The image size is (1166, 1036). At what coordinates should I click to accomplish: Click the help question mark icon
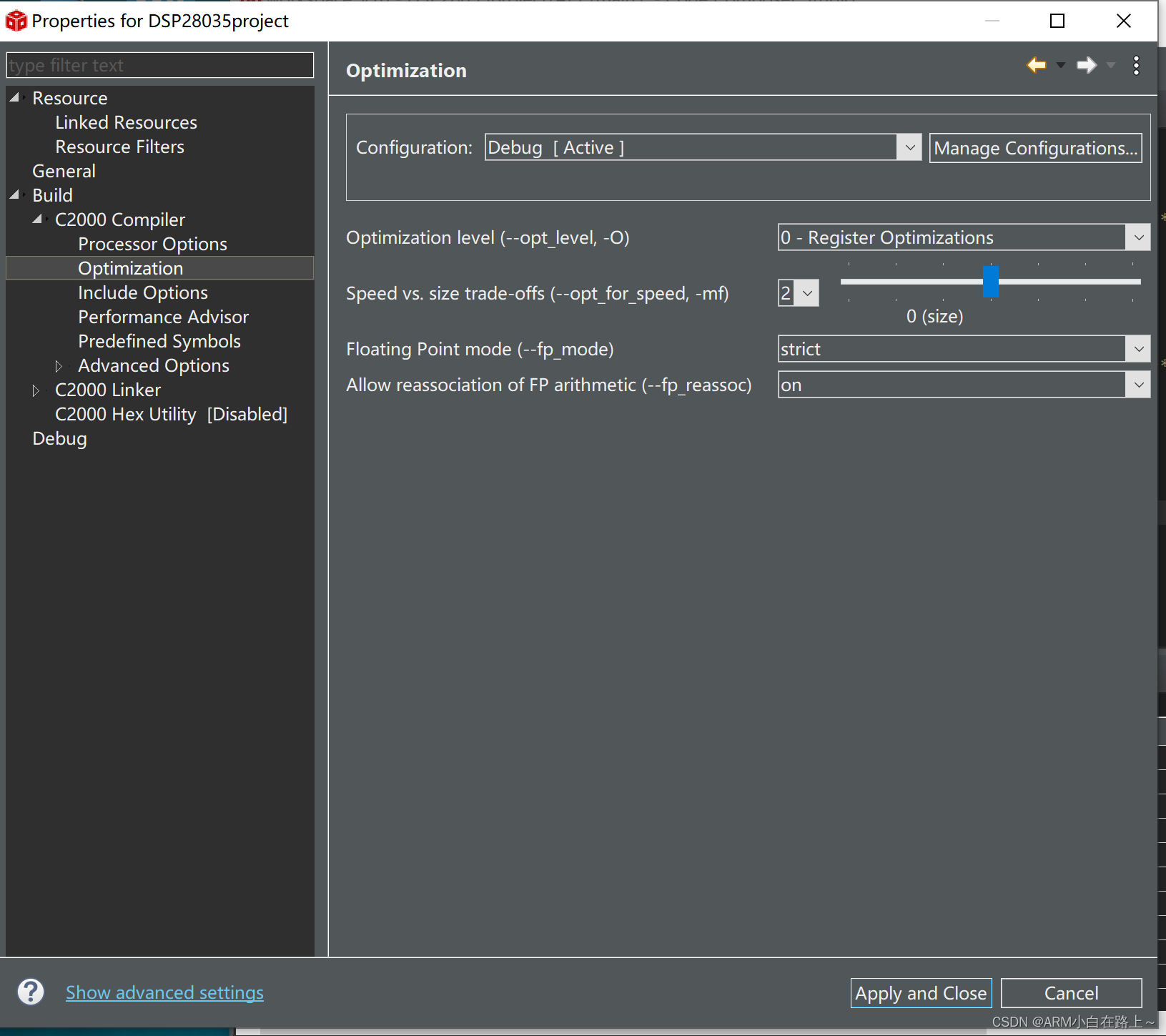click(x=31, y=992)
